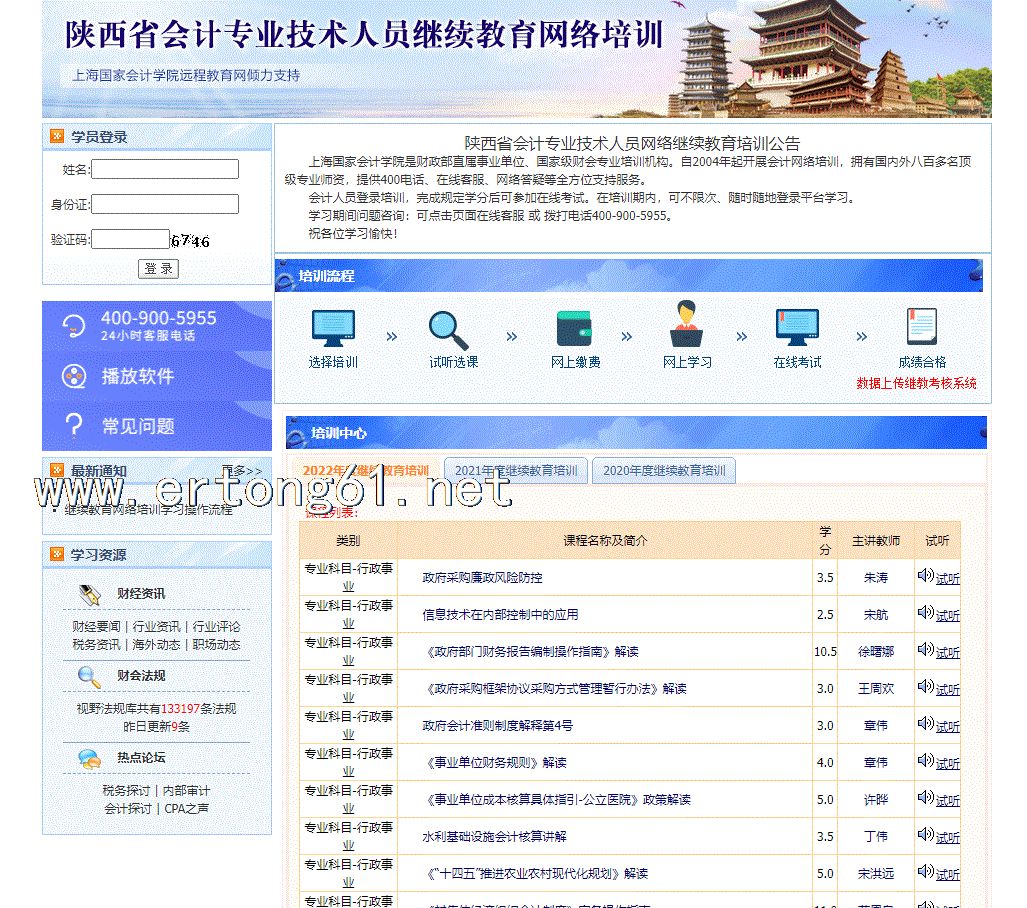Viewport: 1027px width, 908px height.
Task: Click the 试听选课 magnifier icon
Action: pos(448,329)
